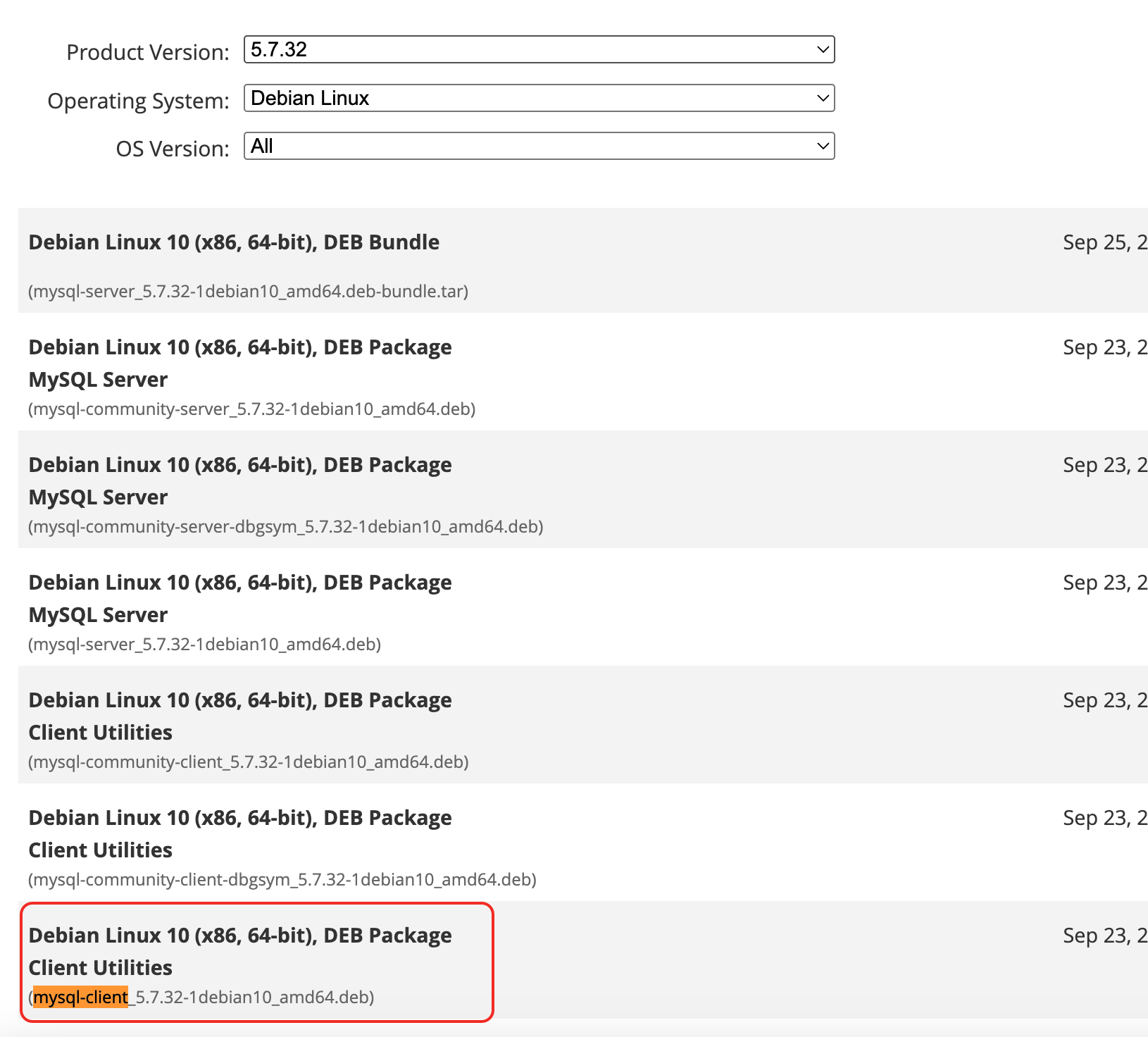
Task: Click mysql-community-client_5.7.32-1debian10_amd64.deb filename
Action: click(x=248, y=762)
